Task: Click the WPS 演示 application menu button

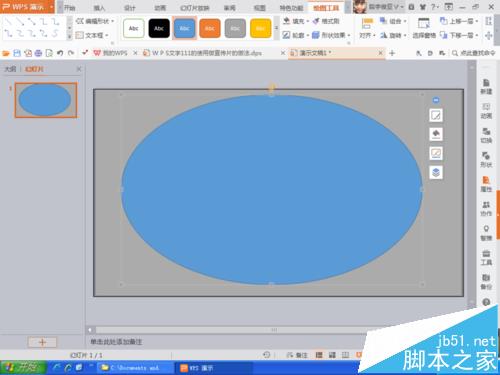Action: click(27, 7)
